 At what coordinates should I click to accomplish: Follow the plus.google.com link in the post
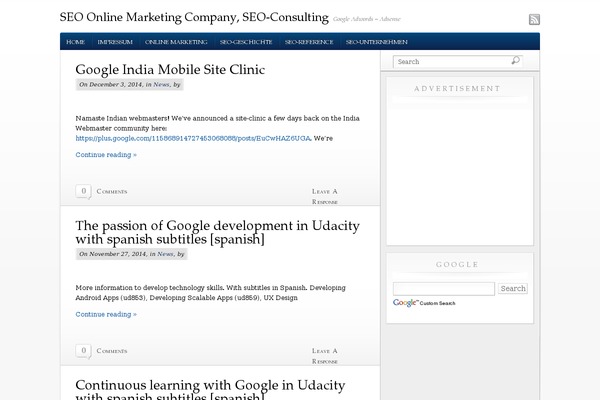pyautogui.click(x=193, y=139)
